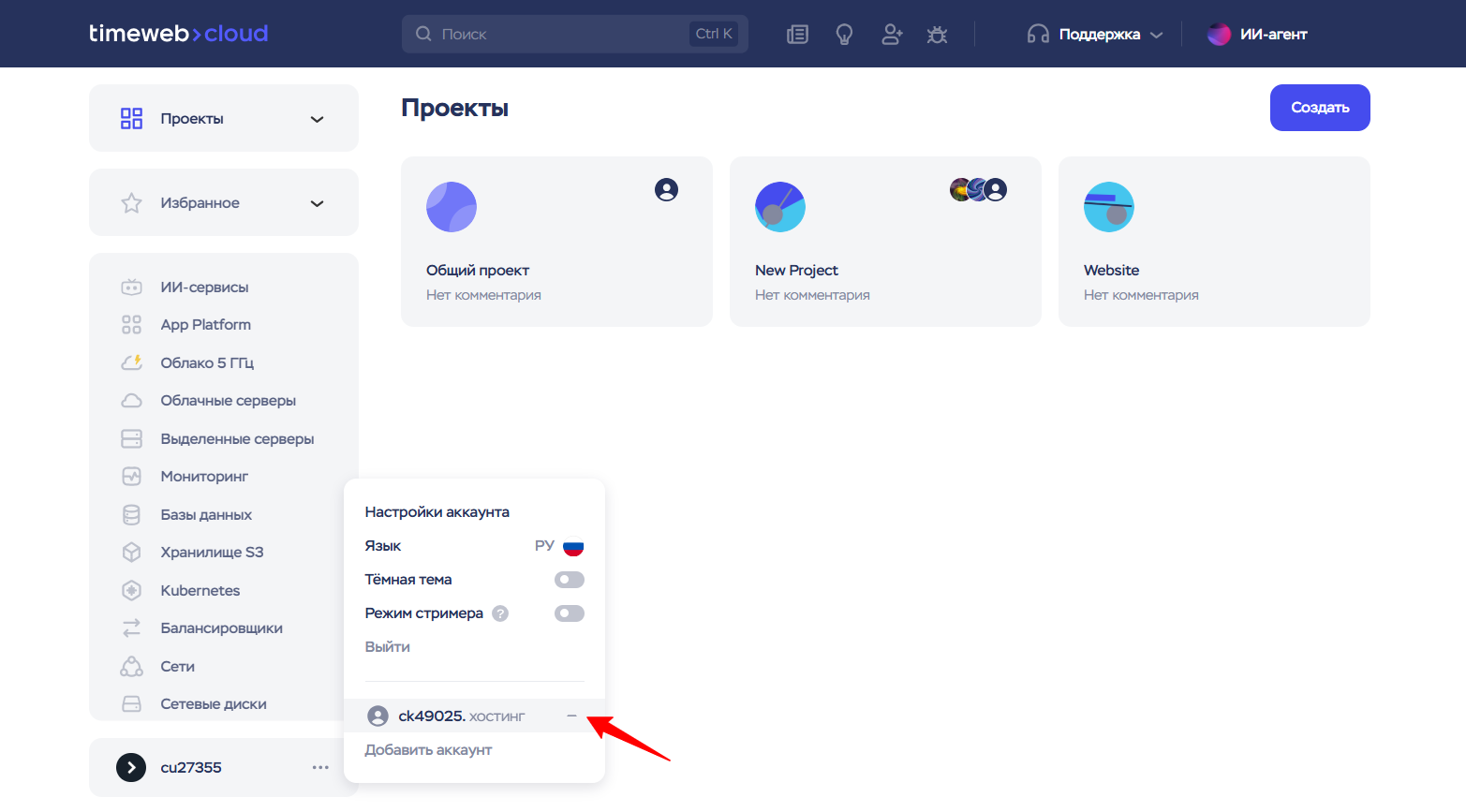Click member avatars on New Project card

point(978,190)
